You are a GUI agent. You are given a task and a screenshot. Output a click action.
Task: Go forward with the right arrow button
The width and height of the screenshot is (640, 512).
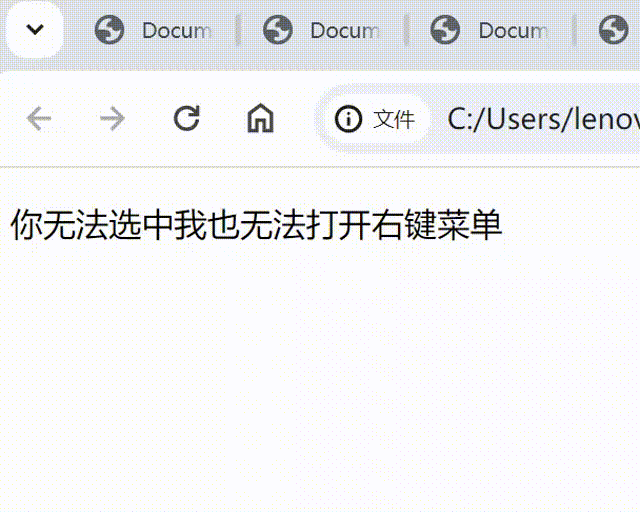(112, 119)
